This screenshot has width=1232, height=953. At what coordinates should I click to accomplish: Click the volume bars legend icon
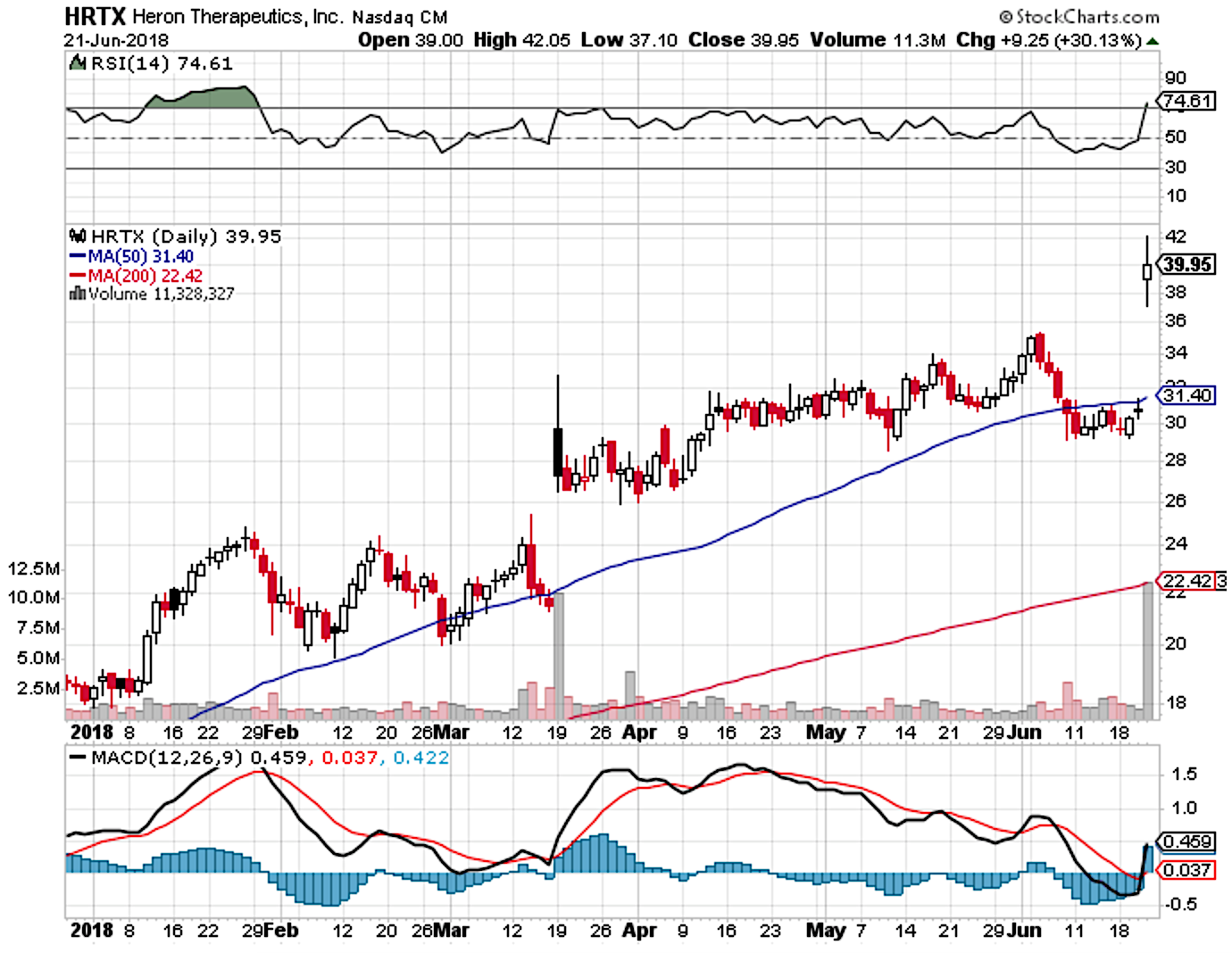click(x=78, y=293)
